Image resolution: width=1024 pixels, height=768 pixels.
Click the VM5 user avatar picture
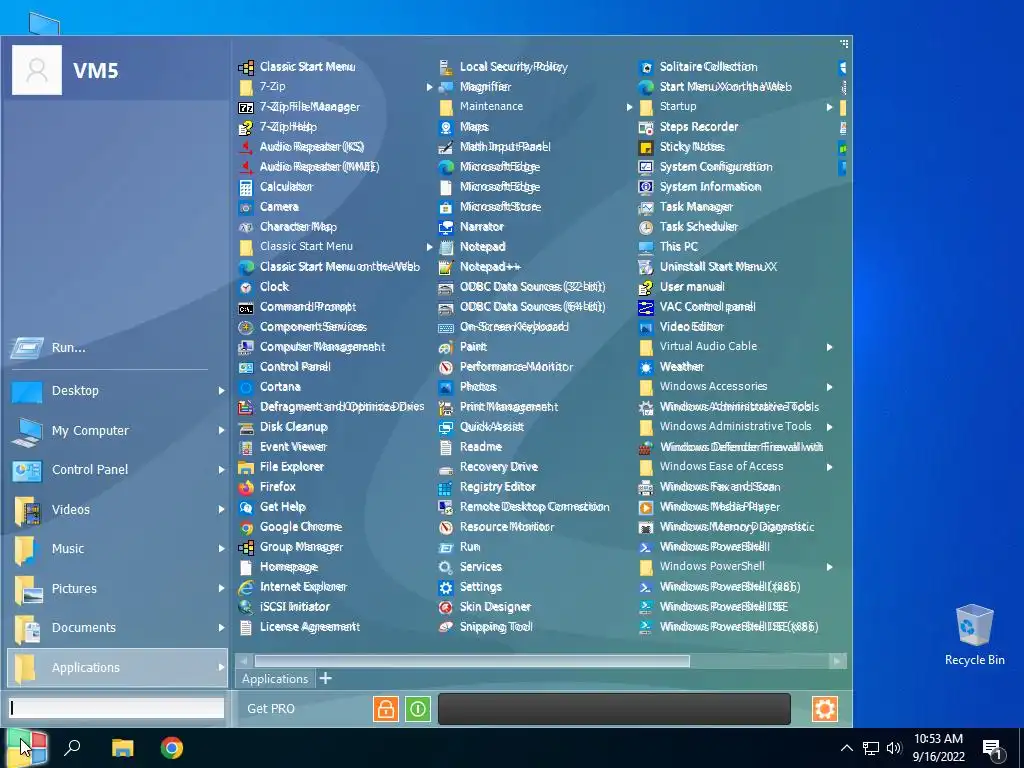(x=37, y=70)
